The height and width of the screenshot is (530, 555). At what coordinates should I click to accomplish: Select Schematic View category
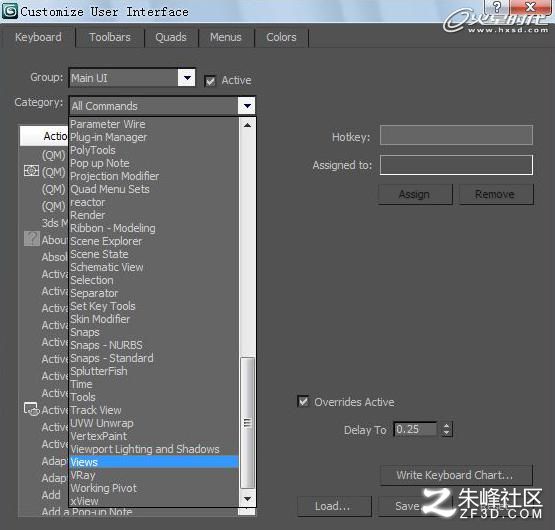coord(154,267)
